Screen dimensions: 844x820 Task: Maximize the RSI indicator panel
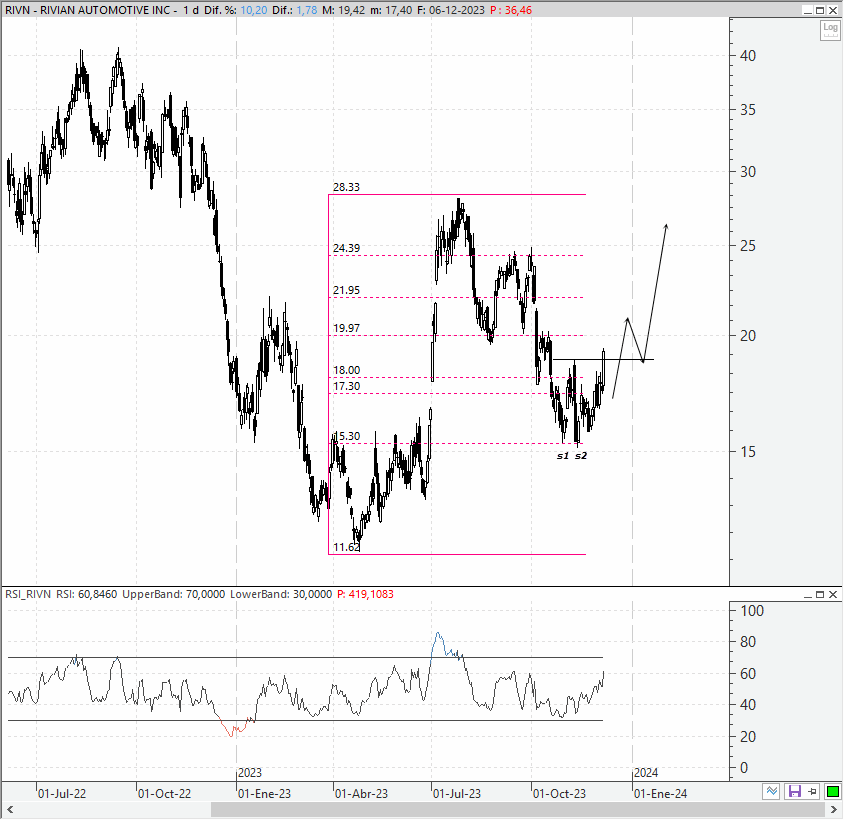[820, 594]
